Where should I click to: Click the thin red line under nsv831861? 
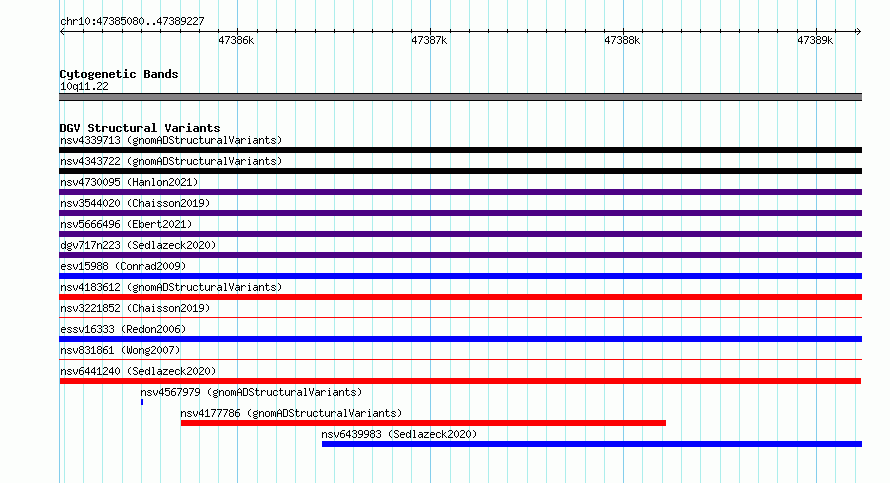(460, 359)
